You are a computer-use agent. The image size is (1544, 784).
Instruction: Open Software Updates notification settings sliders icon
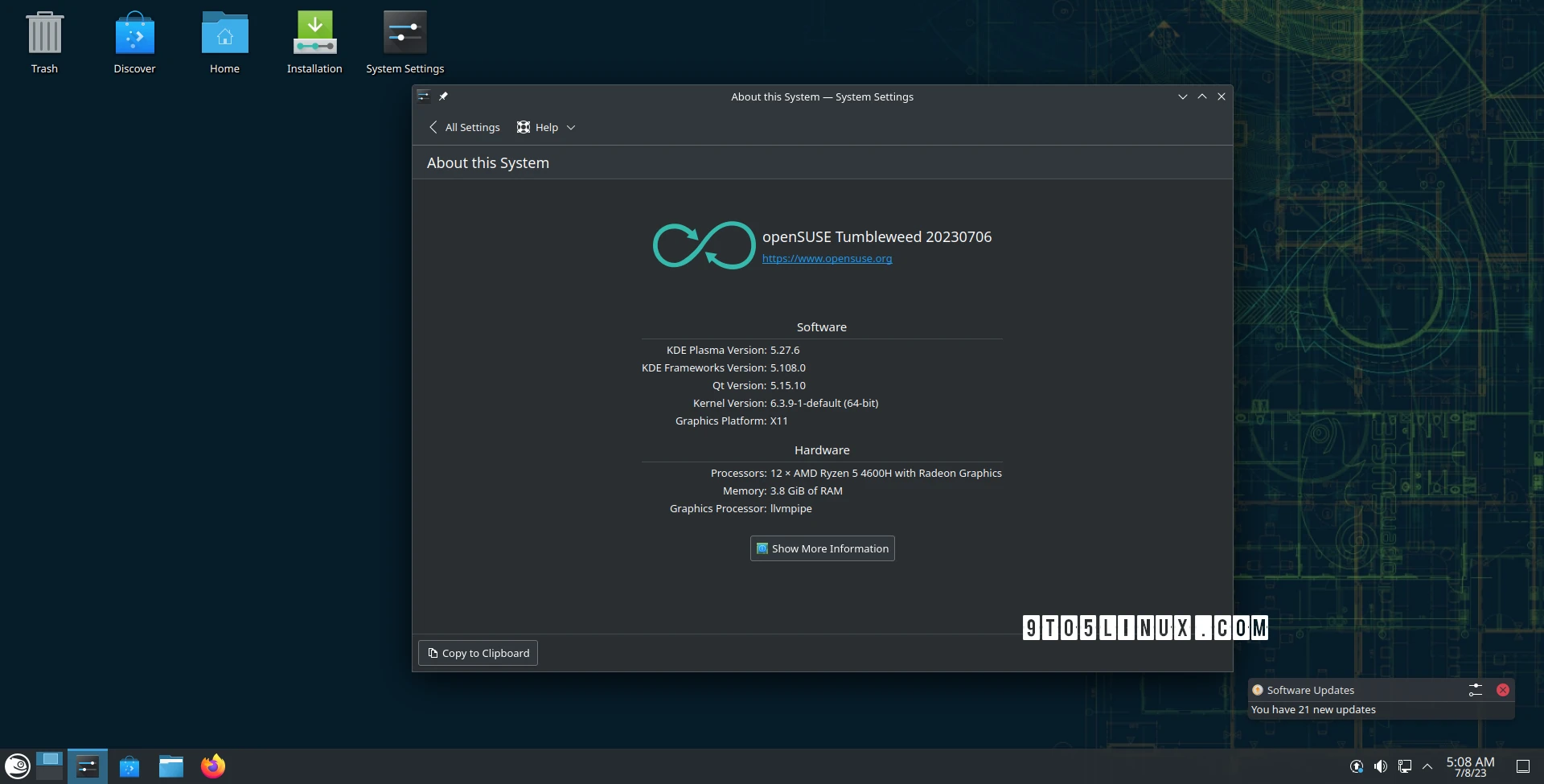pyautogui.click(x=1475, y=690)
